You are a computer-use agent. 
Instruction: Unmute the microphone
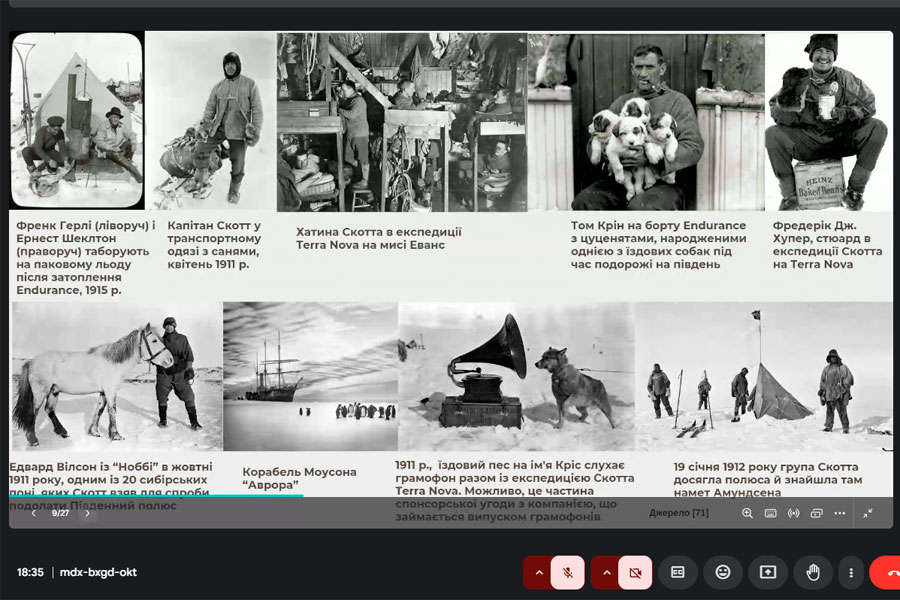point(567,572)
